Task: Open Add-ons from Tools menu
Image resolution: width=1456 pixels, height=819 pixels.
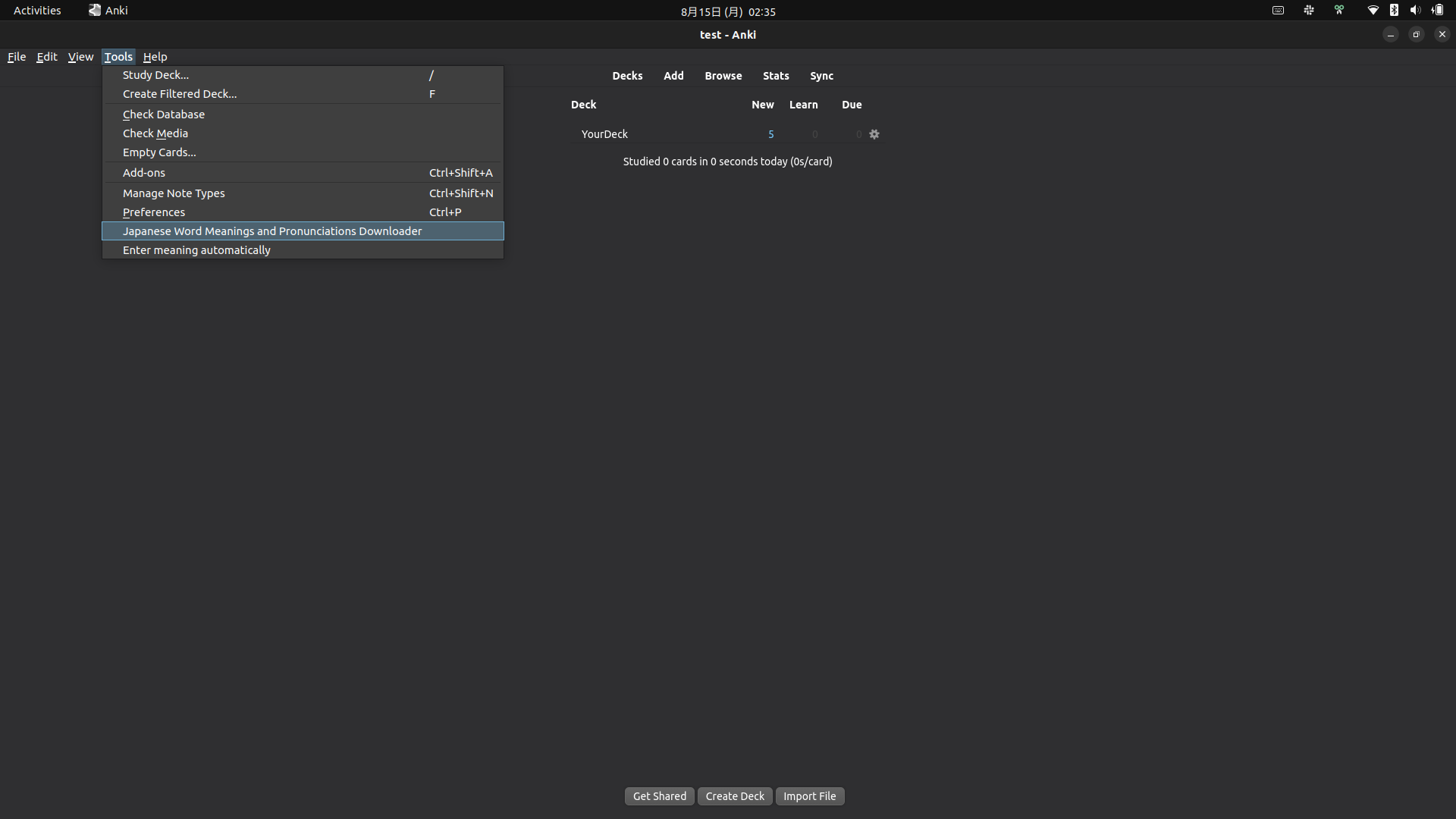Action: (x=303, y=173)
